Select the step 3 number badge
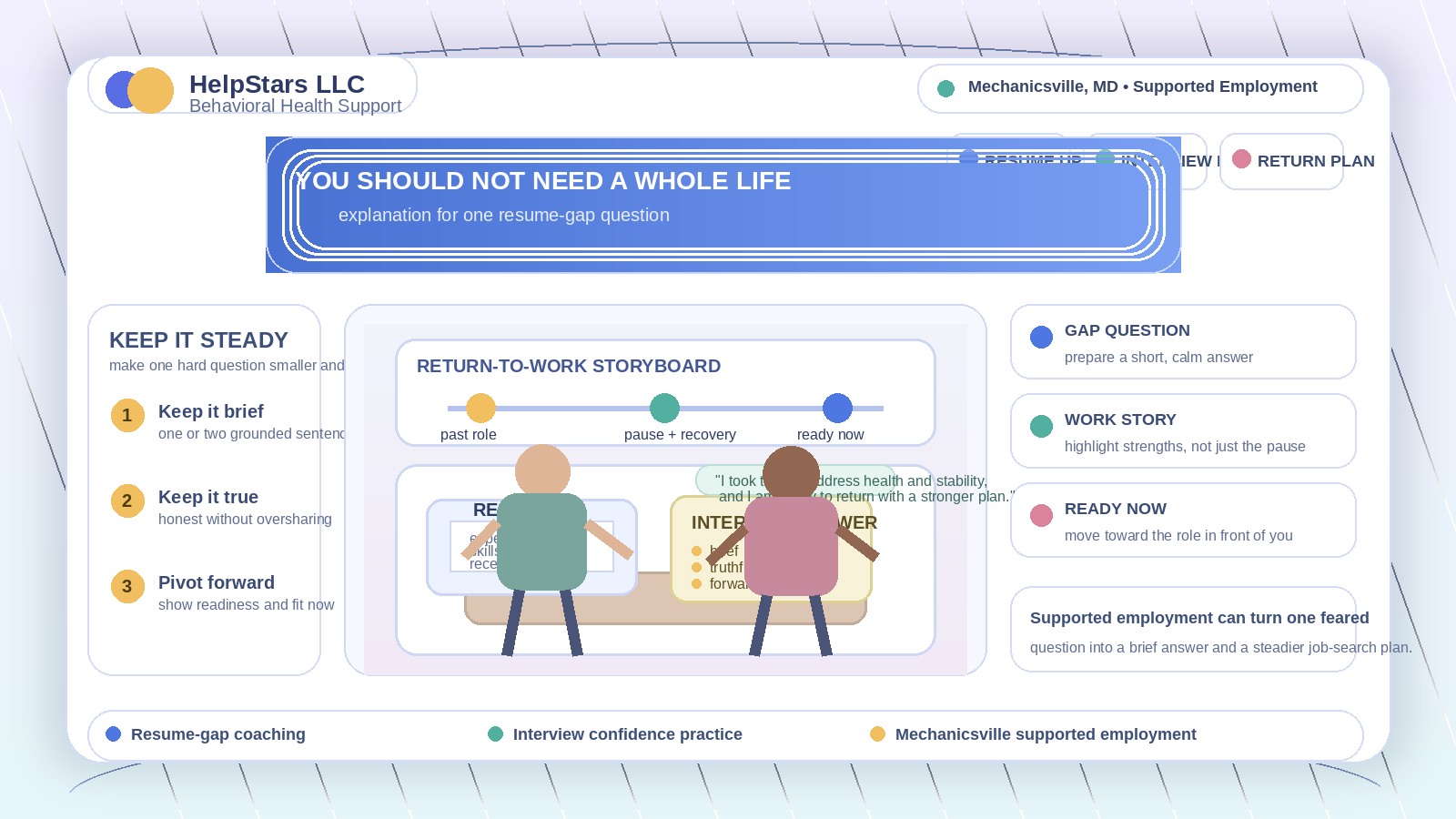Viewport: 1456px width, 819px height. click(x=127, y=586)
